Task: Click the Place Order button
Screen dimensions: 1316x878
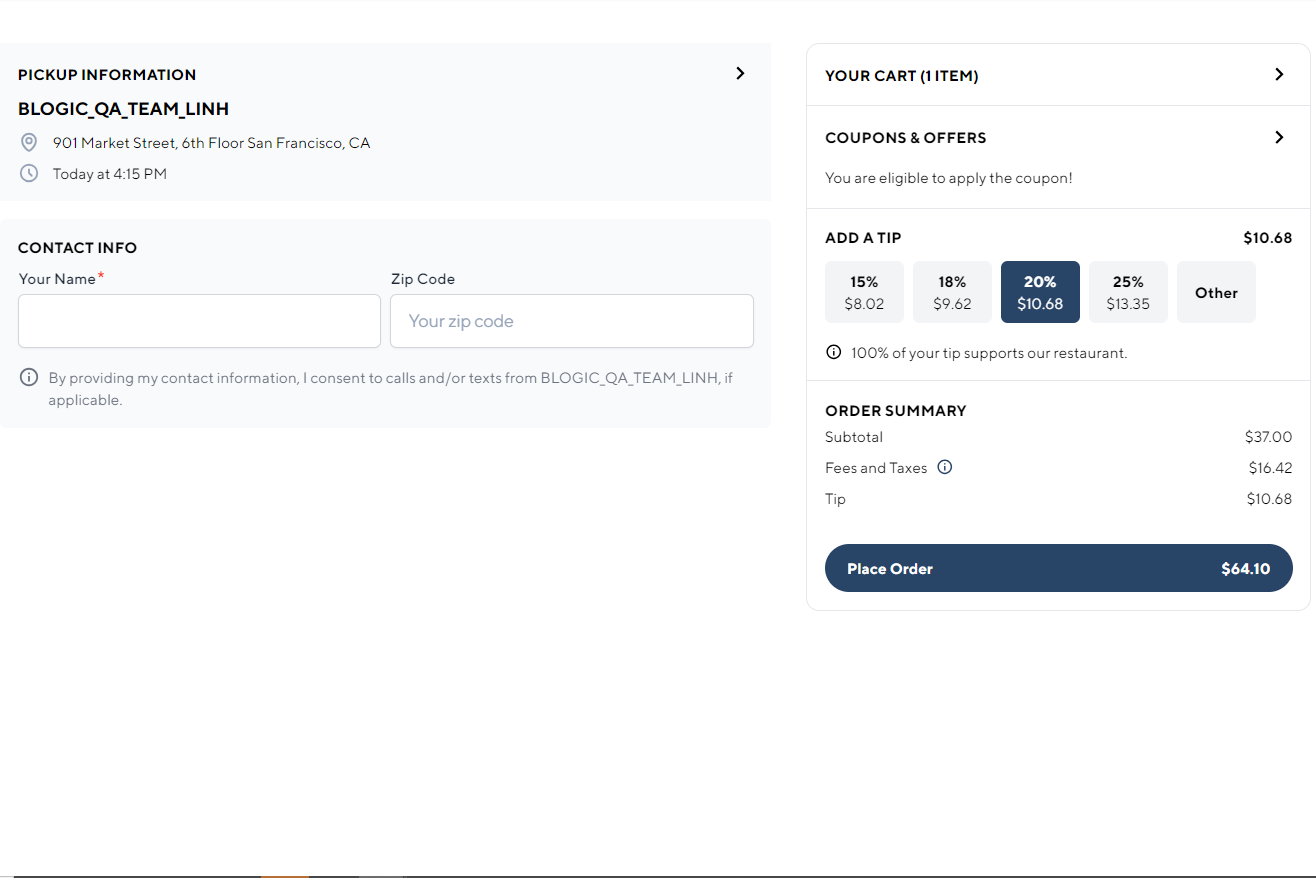Action: 1058,567
